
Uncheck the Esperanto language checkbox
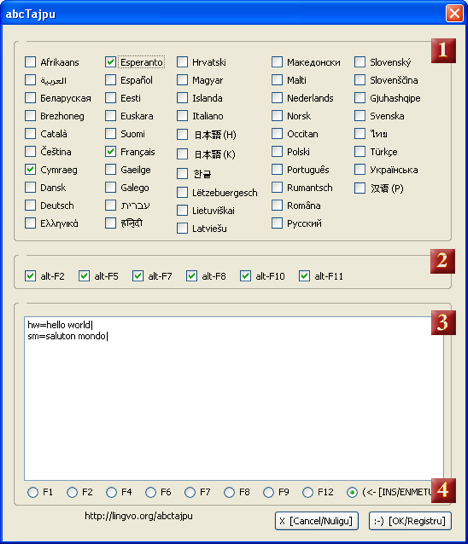(x=110, y=62)
